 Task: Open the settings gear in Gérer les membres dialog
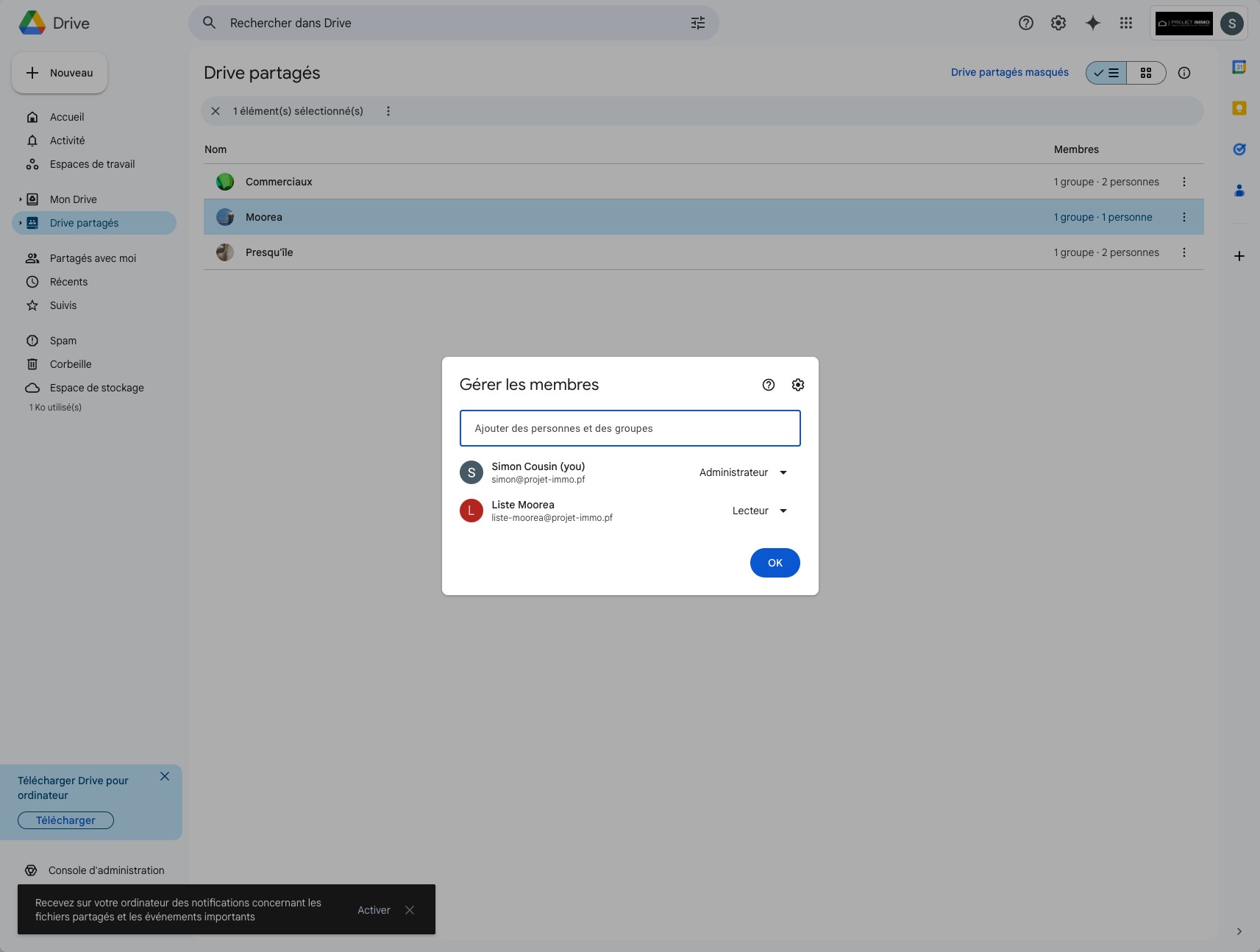[x=797, y=385]
